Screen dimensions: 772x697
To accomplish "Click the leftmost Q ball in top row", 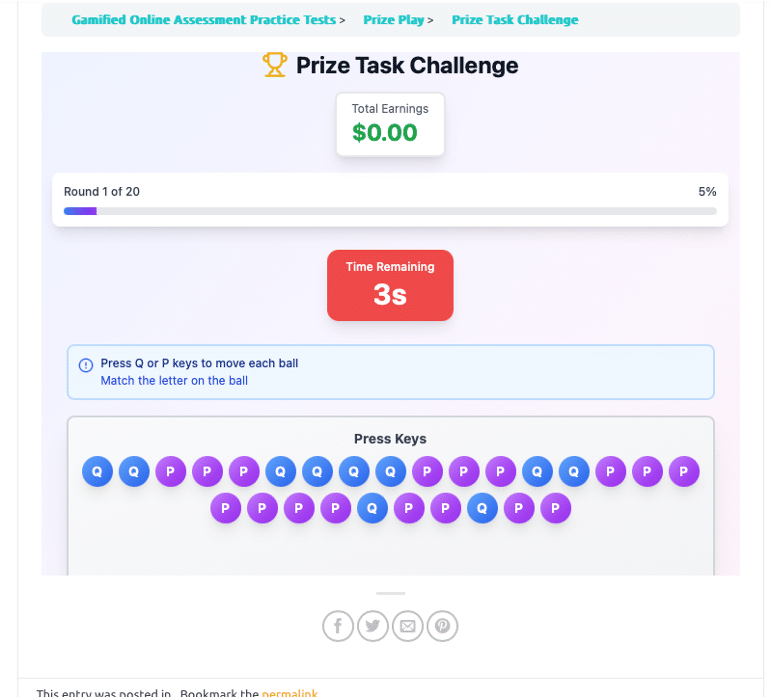I will (x=97, y=472).
